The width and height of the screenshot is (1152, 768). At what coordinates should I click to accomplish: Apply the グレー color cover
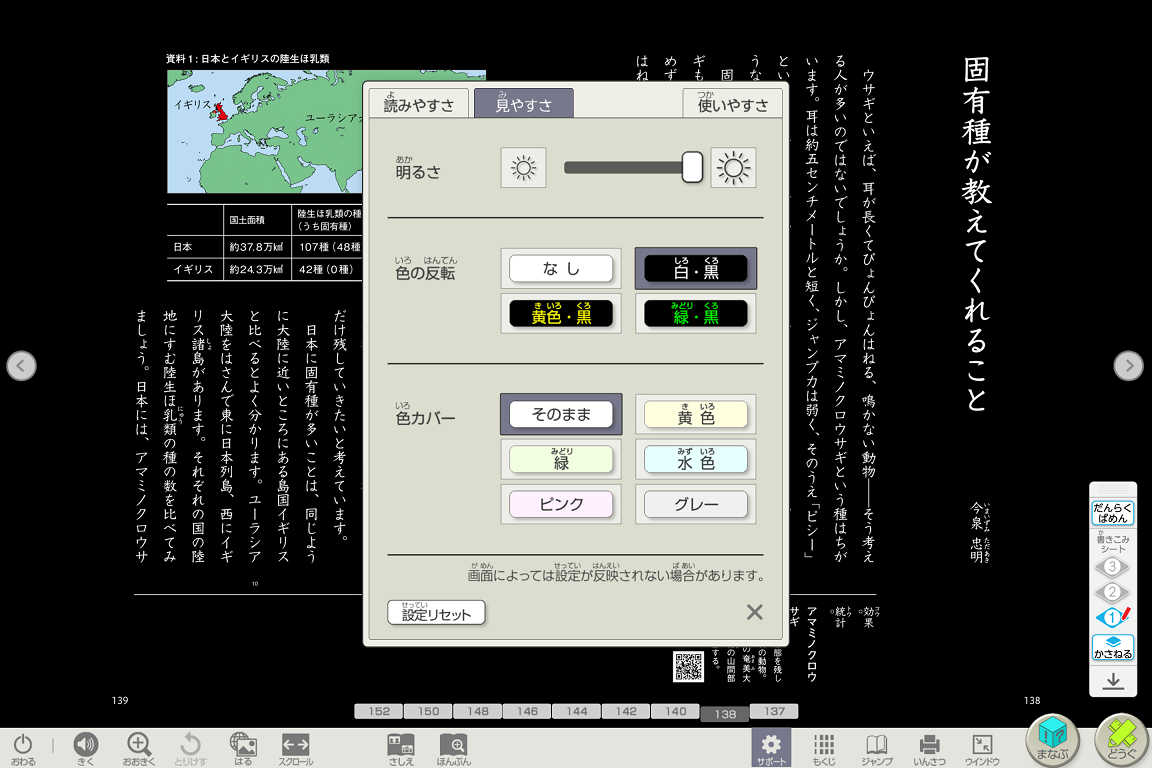tap(696, 504)
